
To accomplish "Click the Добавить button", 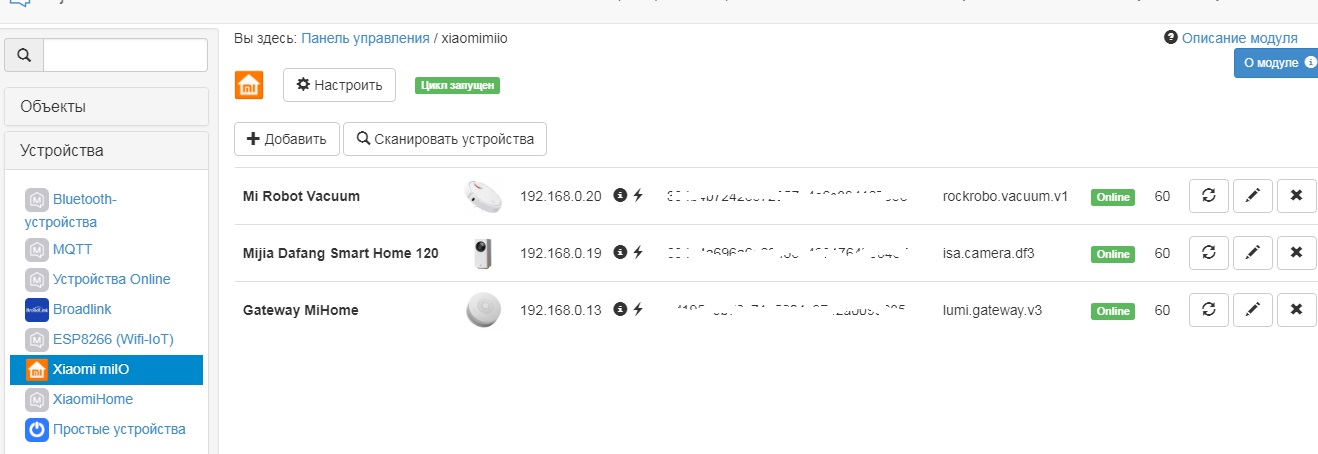I will (x=287, y=139).
